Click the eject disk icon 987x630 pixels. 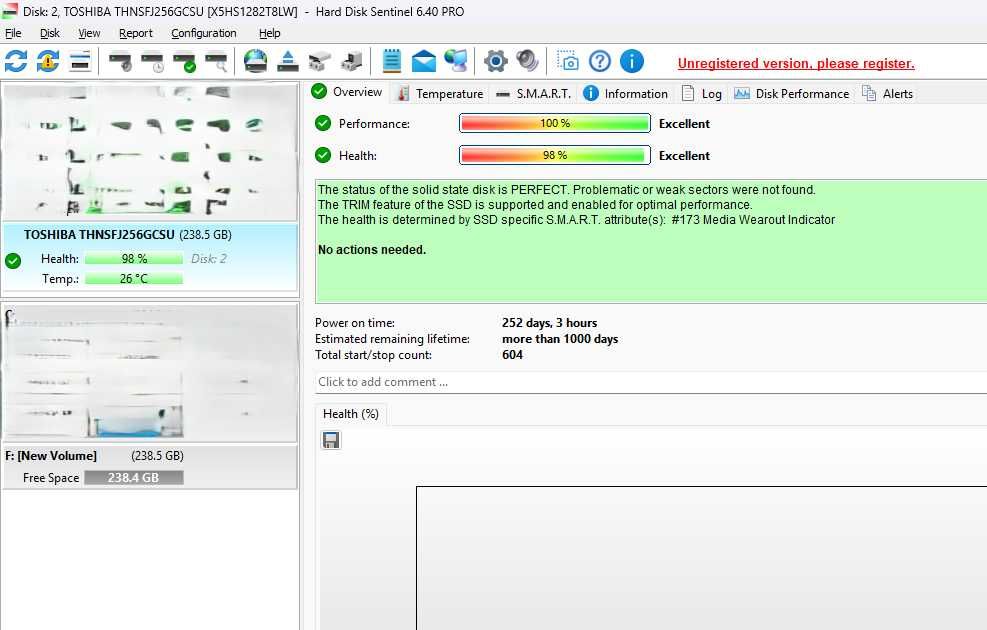(288, 61)
